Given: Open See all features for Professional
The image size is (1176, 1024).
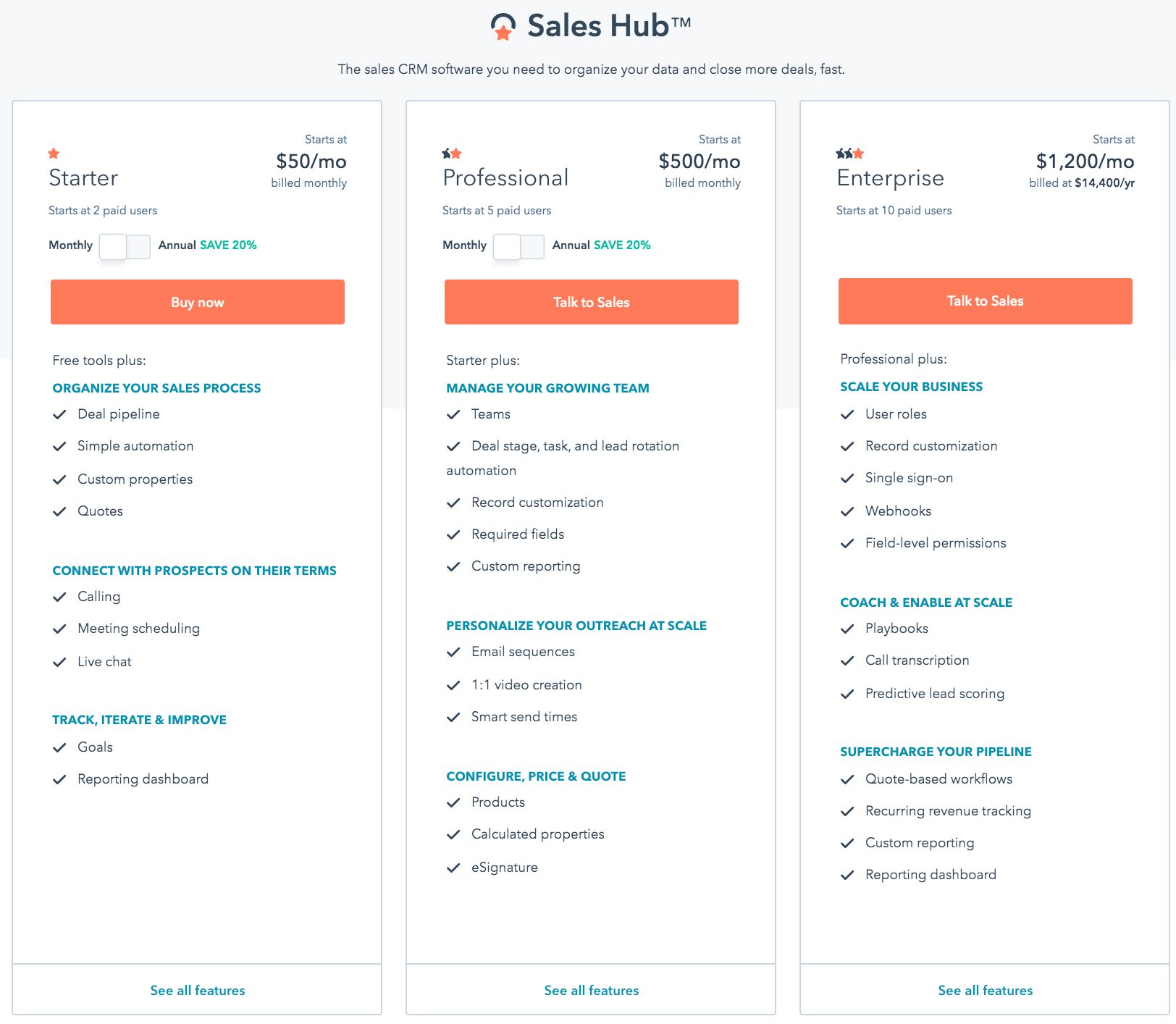Looking at the screenshot, I should coord(592,990).
